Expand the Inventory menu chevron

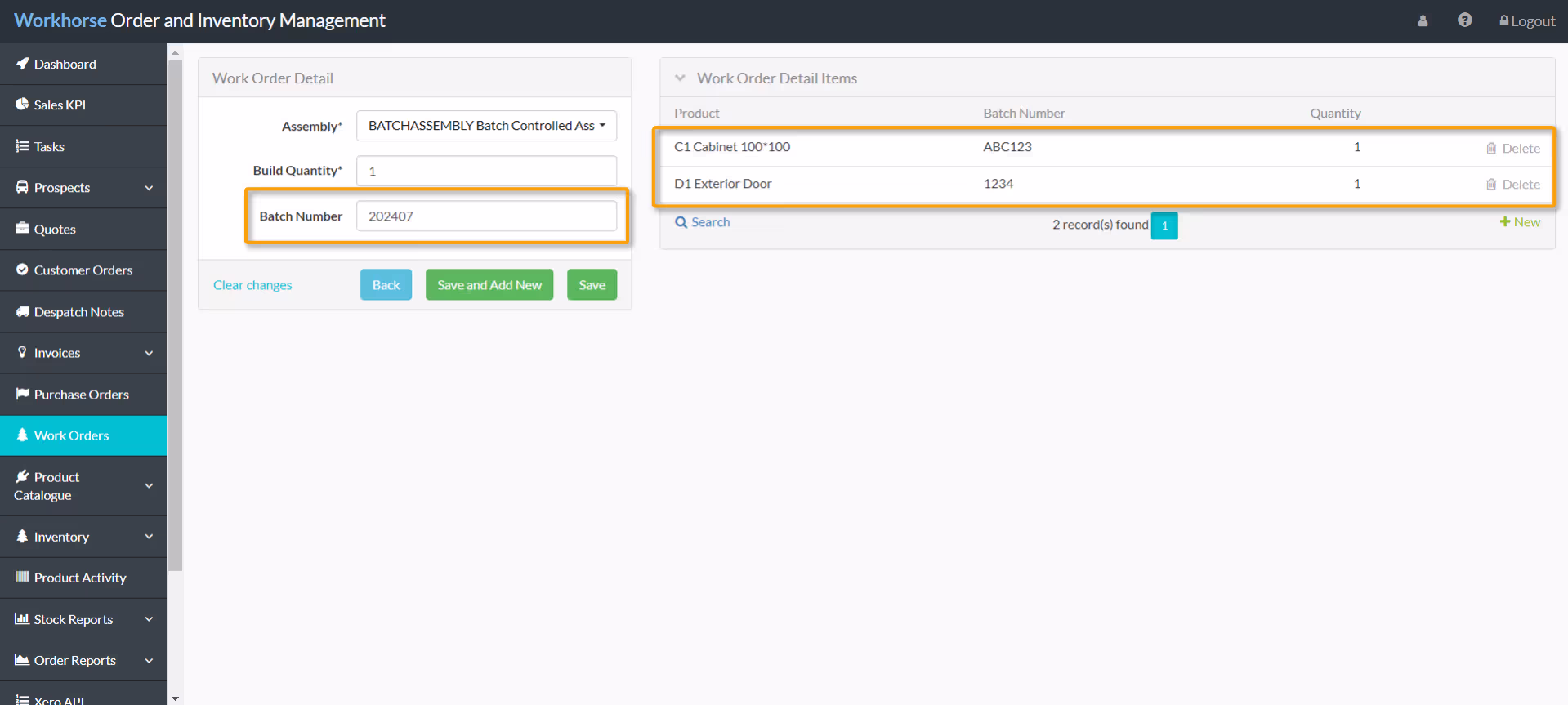[149, 537]
